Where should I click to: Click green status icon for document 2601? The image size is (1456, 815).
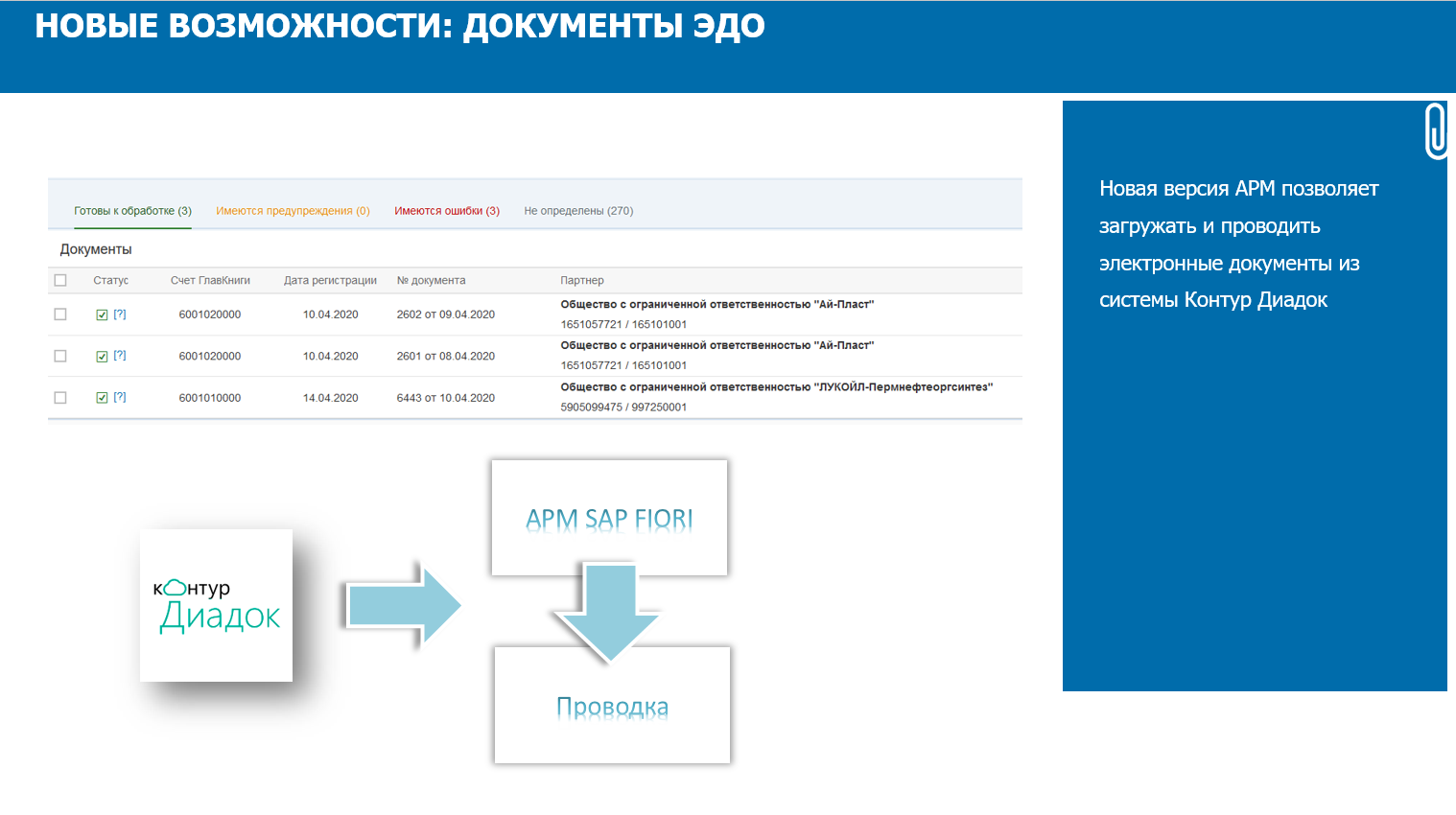pos(102,356)
